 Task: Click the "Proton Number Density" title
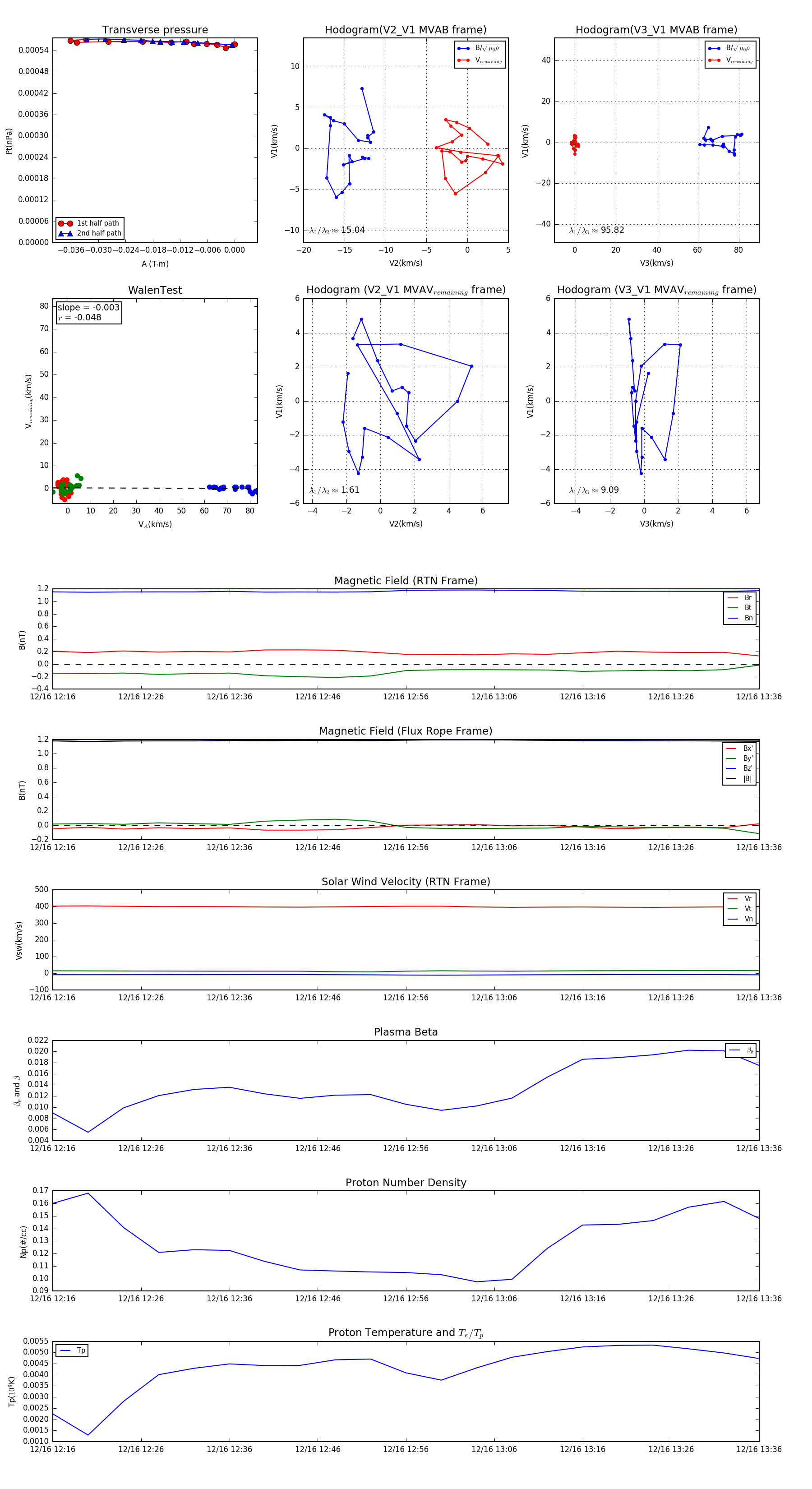click(x=406, y=1183)
